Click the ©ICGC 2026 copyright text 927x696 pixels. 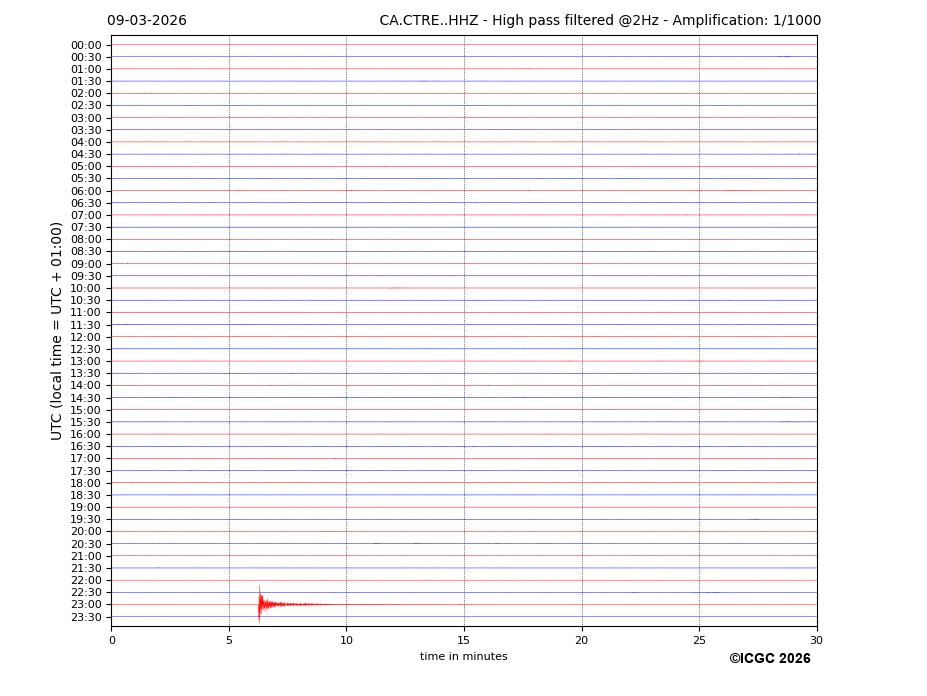[769, 659]
